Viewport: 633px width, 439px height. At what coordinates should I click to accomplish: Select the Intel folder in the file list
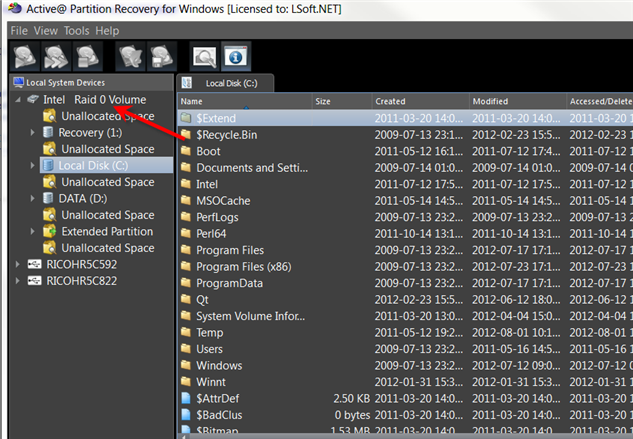[207, 184]
